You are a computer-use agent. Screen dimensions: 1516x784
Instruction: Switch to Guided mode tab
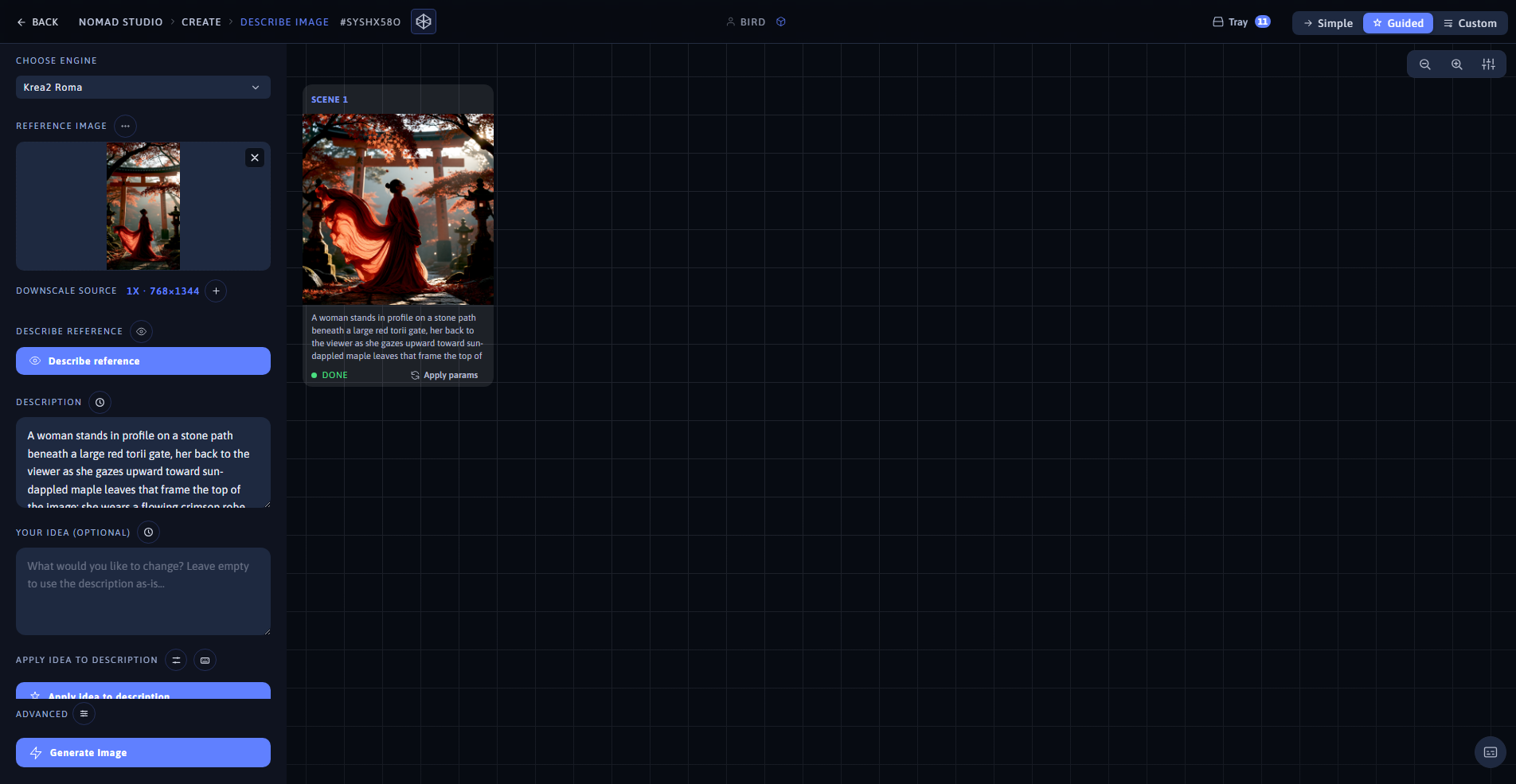point(1398,23)
